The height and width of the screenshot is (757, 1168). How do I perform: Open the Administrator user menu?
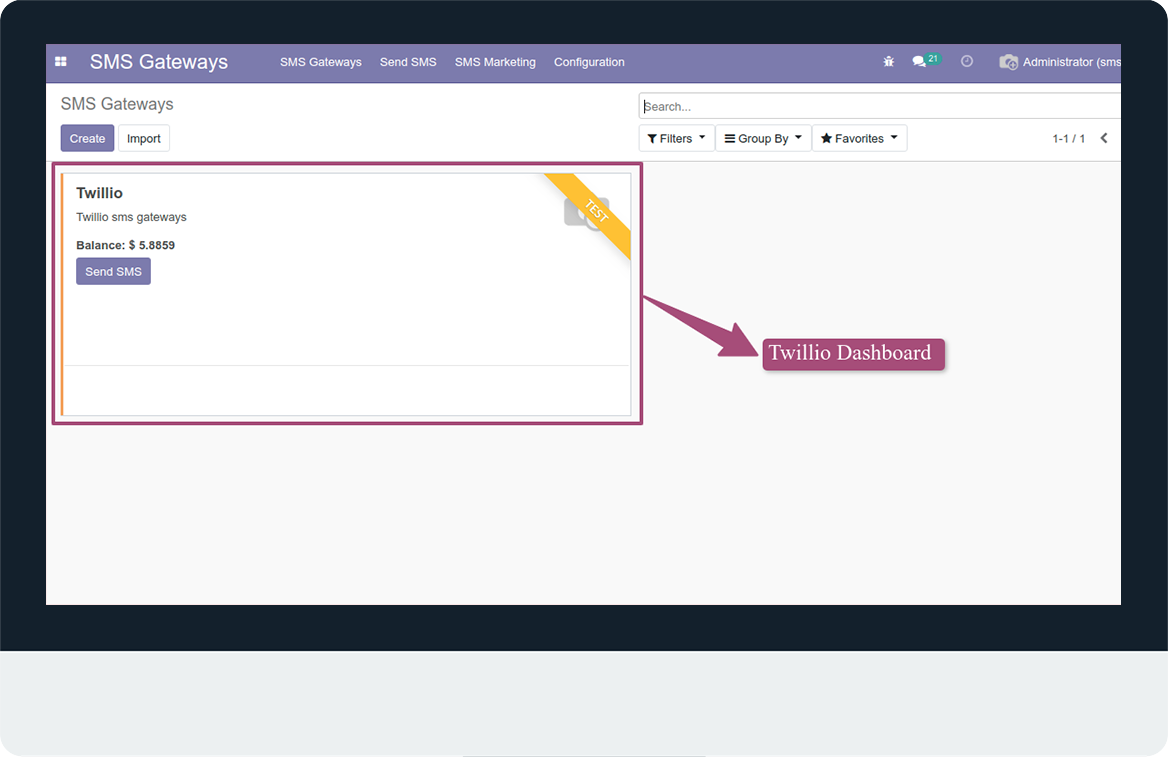(1059, 62)
